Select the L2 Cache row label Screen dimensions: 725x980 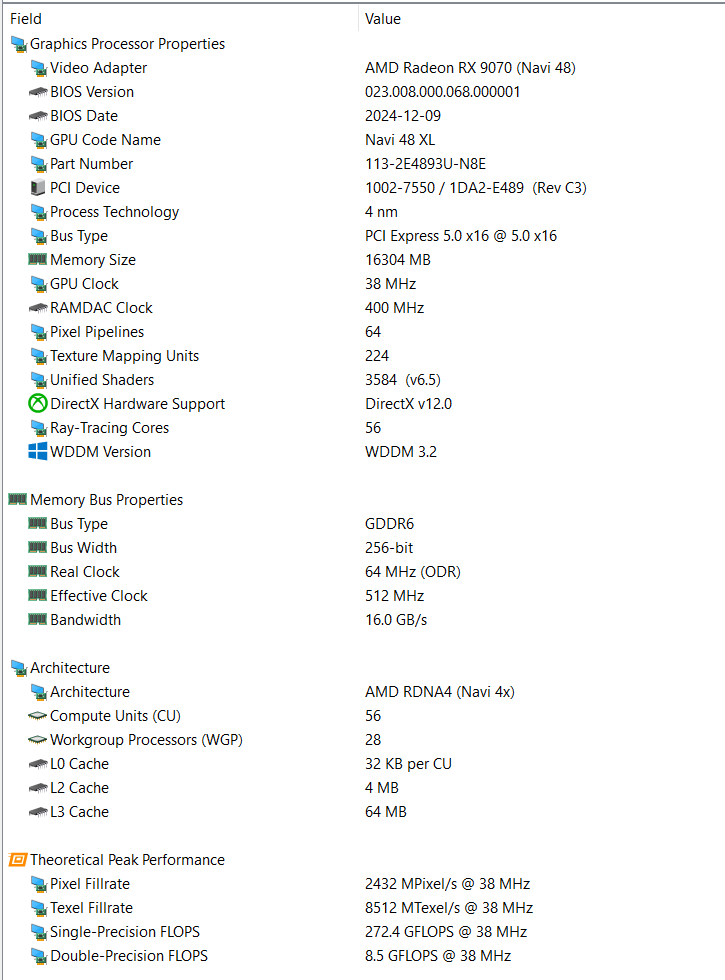pyautogui.click(x=79, y=788)
